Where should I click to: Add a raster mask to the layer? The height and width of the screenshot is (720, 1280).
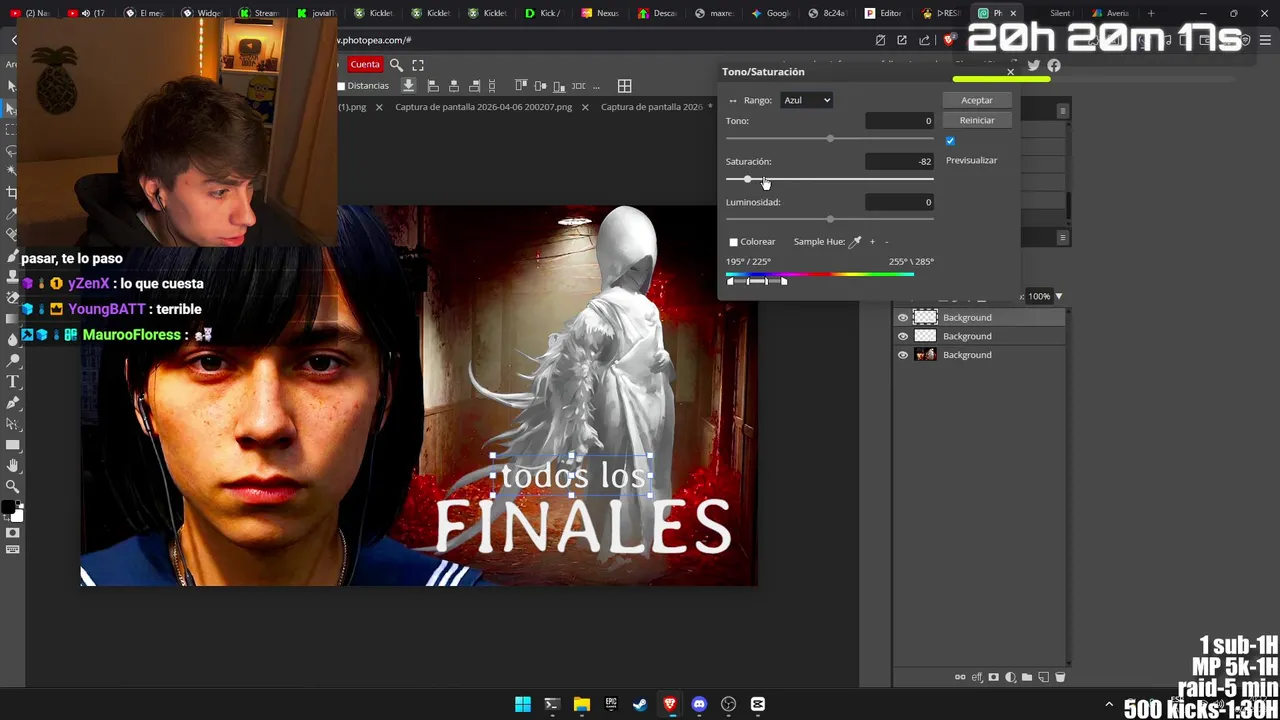pyautogui.click(x=993, y=677)
